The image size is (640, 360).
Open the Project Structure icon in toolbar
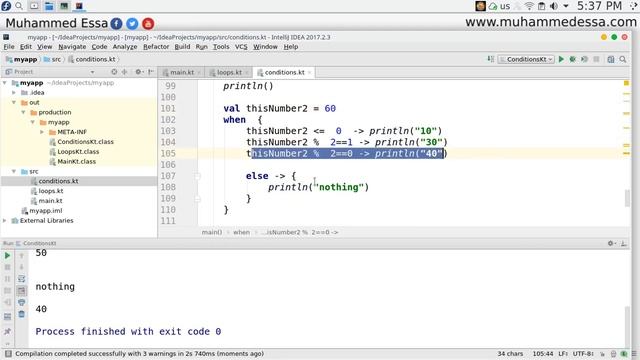611,59
